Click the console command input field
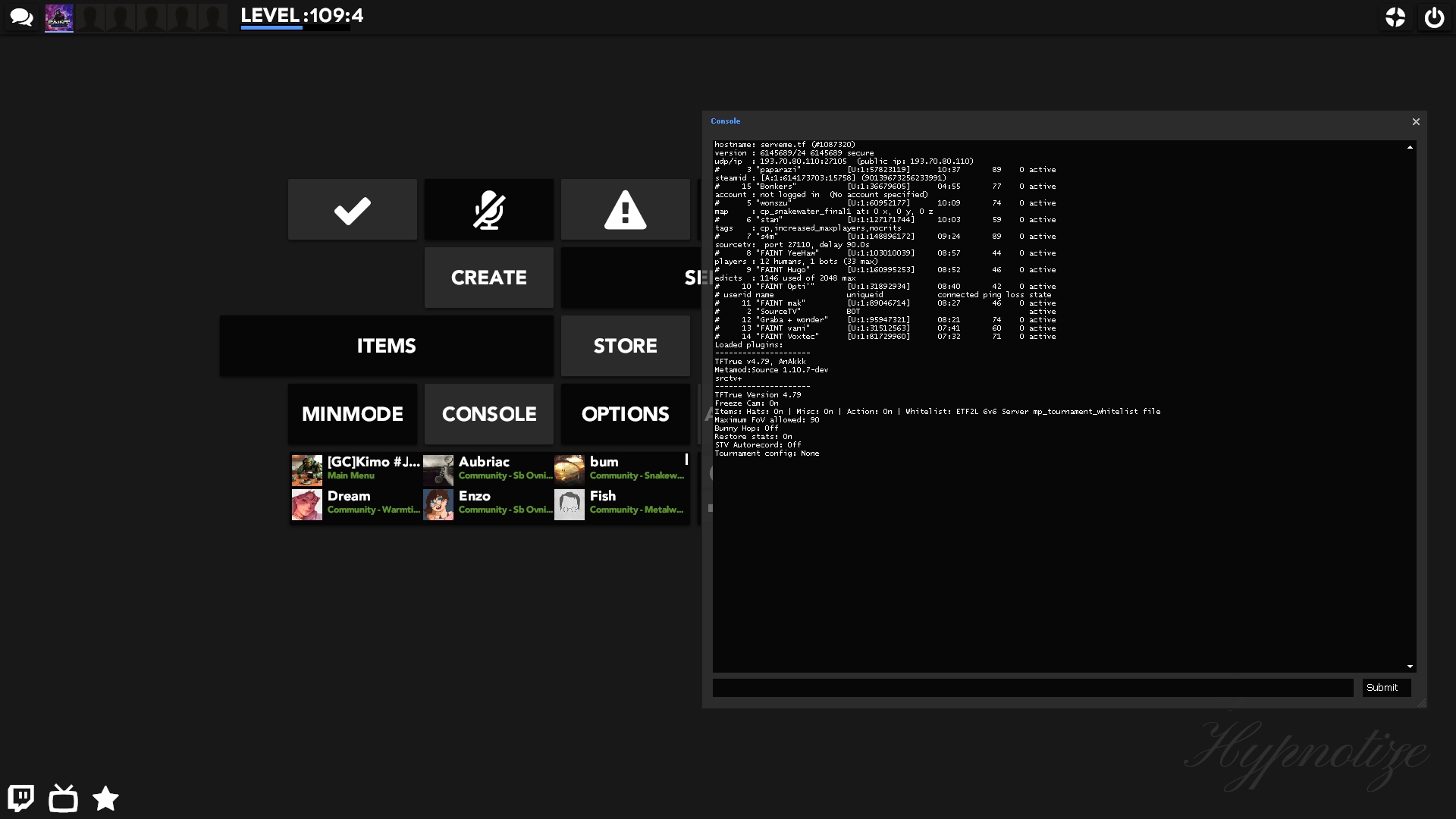The width and height of the screenshot is (1456, 819). 1032,688
